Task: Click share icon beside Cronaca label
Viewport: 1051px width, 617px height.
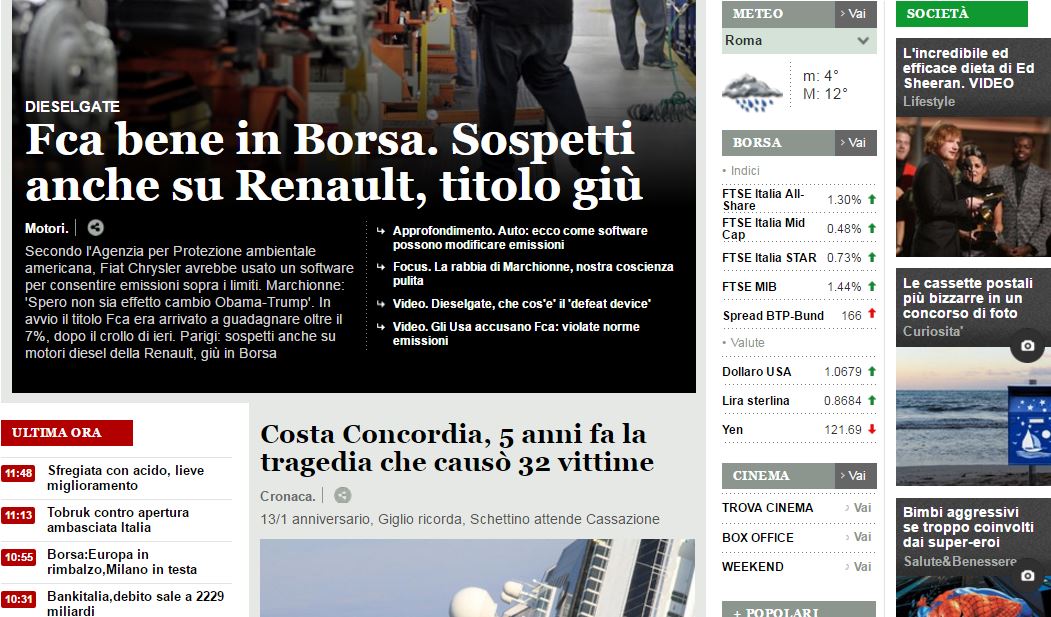Action: [x=343, y=495]
